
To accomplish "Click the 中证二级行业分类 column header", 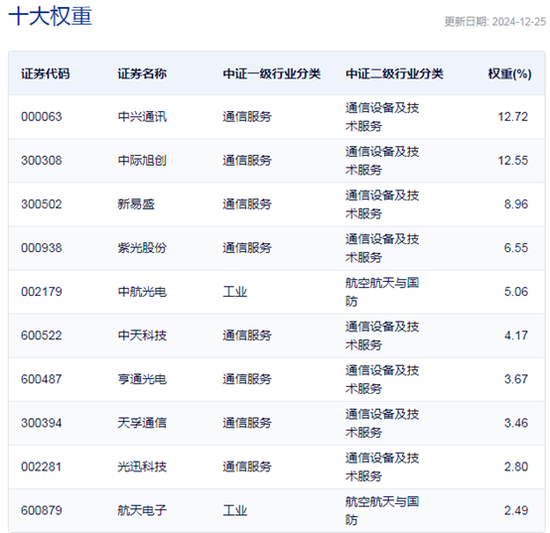I will [394, 74].
